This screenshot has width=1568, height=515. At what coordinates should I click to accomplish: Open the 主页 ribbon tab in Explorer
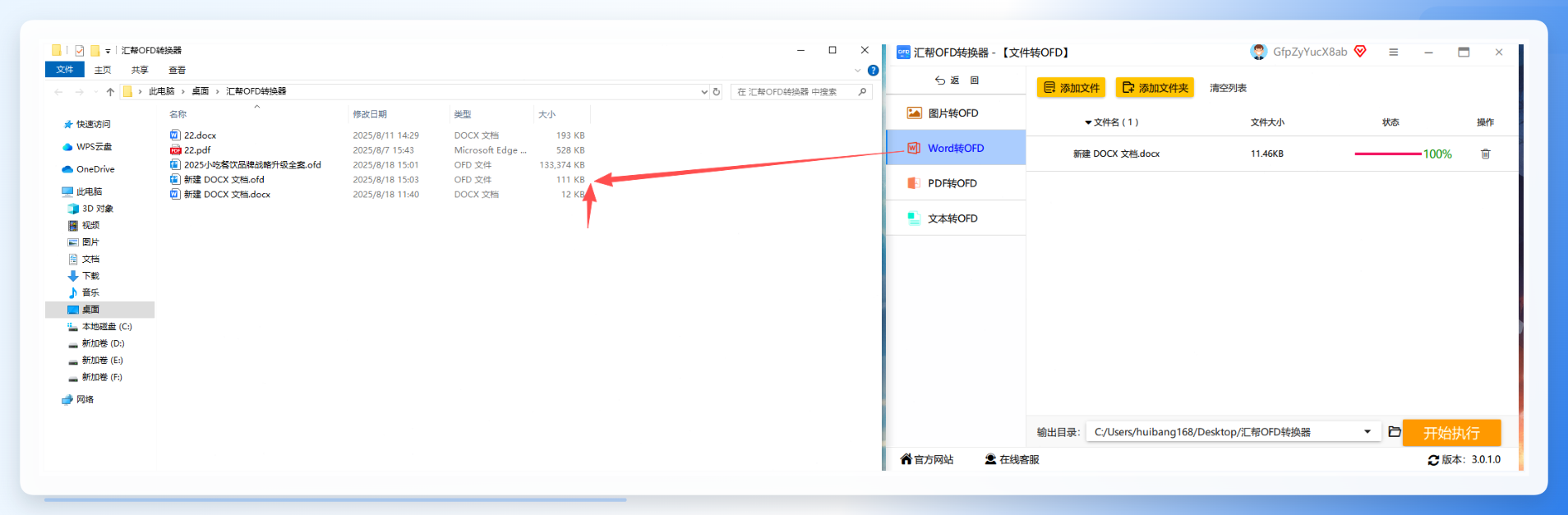point(103,70)
